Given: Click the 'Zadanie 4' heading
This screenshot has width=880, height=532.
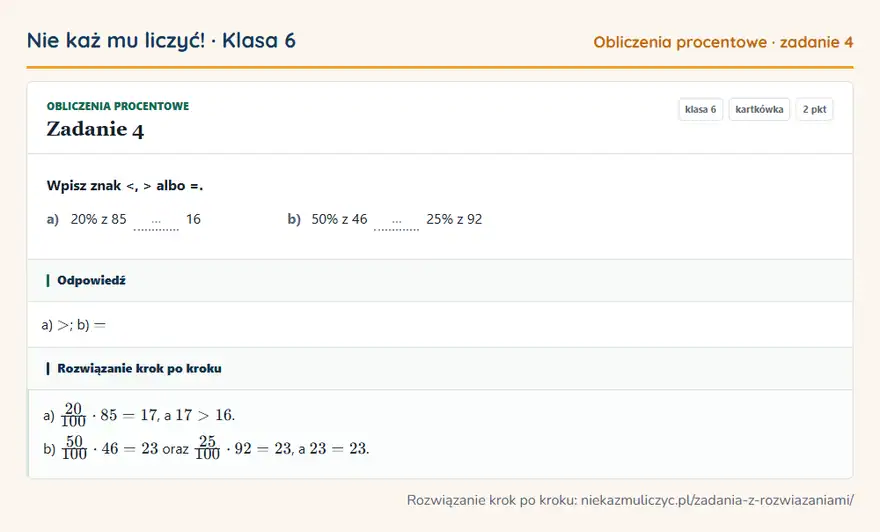Looking at the screenshot, I should click(x=95, y=129).
